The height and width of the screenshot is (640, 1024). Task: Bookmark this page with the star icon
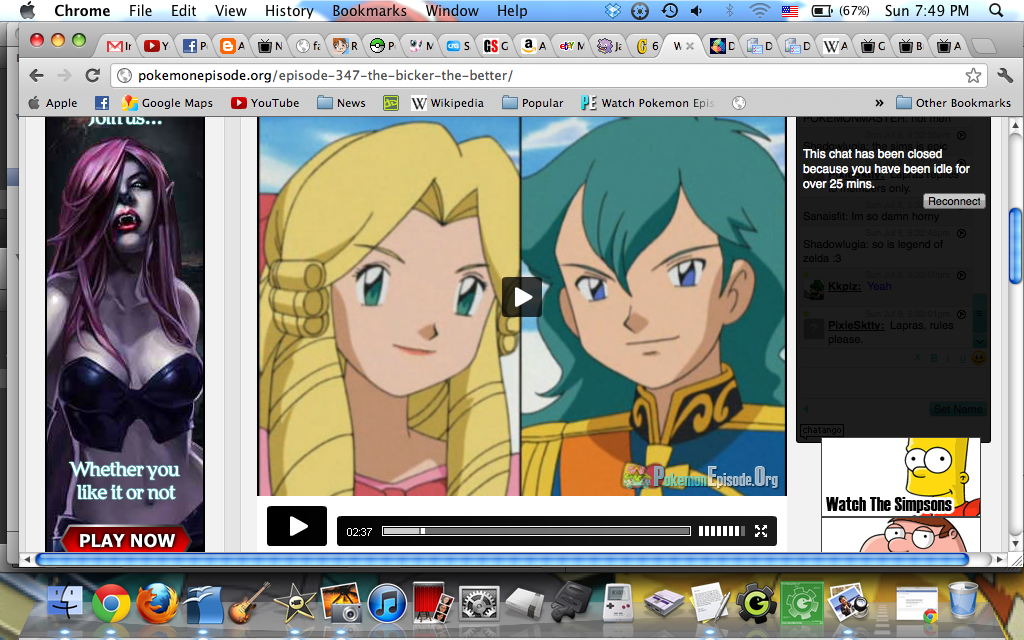(x=973, y=76)
